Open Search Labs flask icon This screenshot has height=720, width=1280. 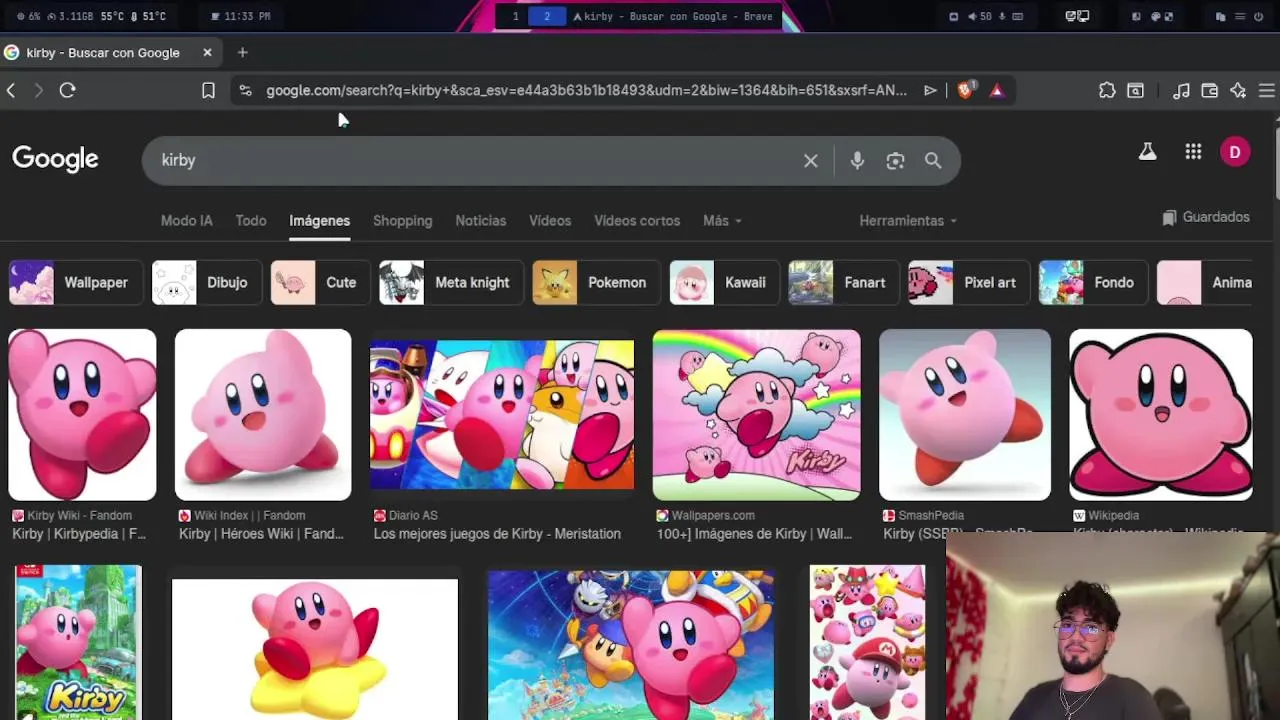1147,152
